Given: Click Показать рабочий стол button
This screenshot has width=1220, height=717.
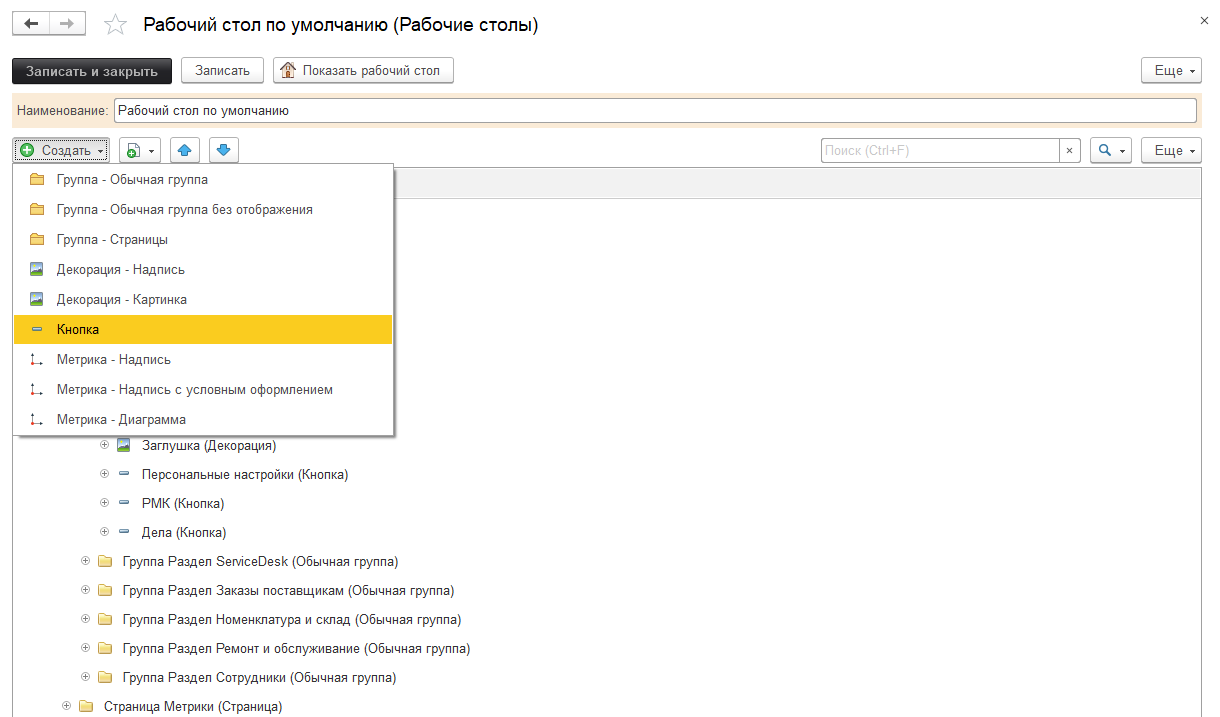Looking at the screenshot, I should click(364, 70).
